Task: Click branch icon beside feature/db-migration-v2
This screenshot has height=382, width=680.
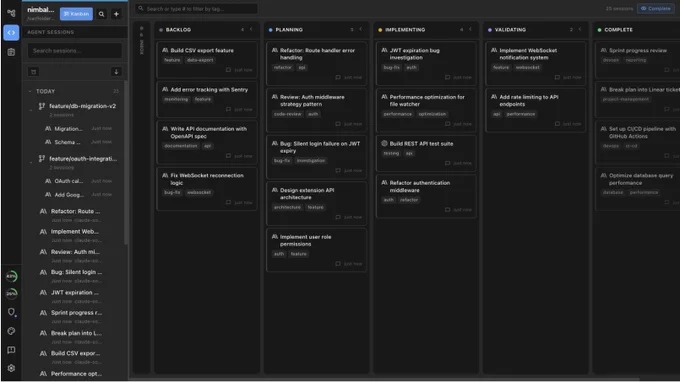Action: 42,106
